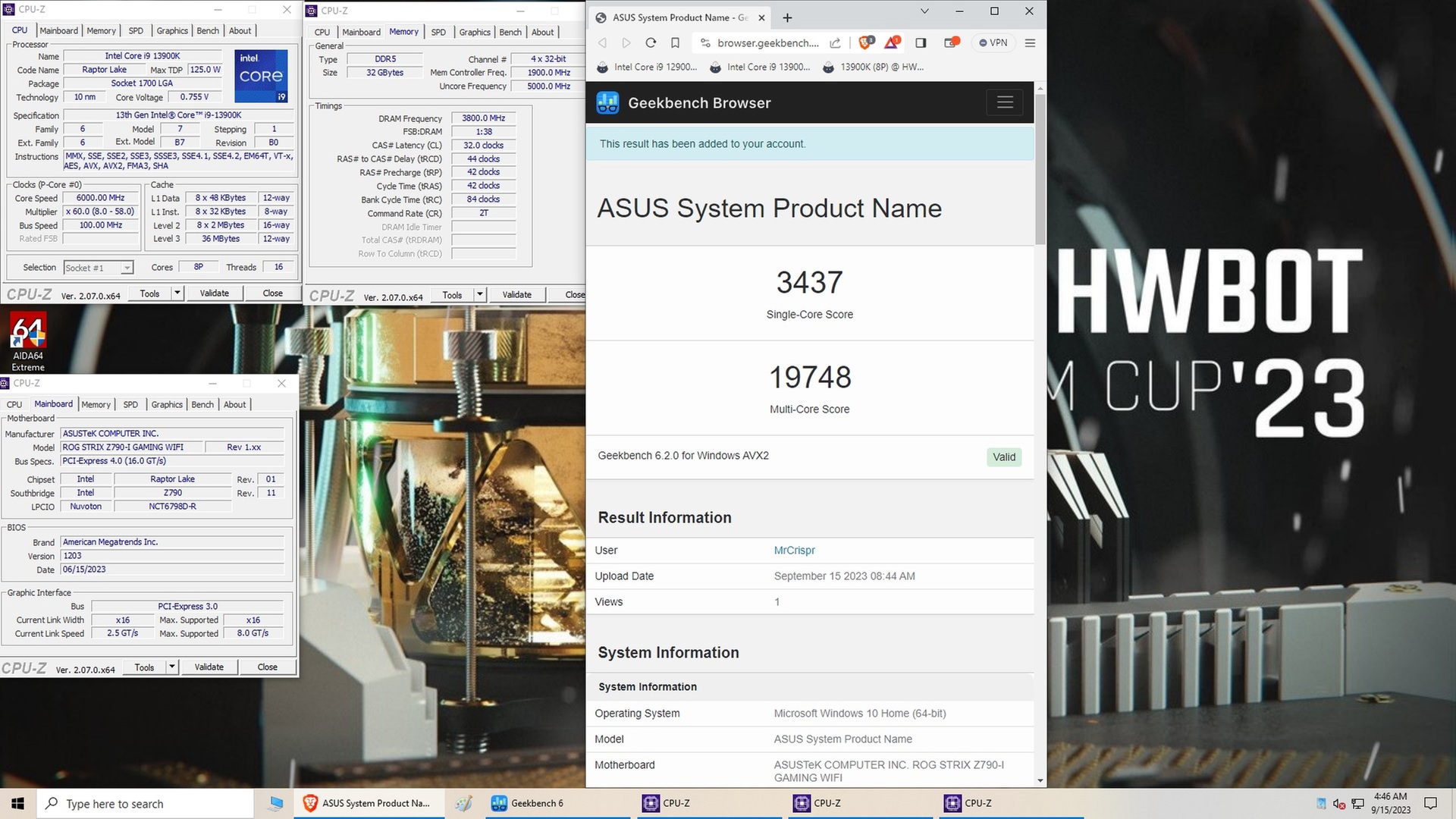Expand Geekbench Browser navigation menu
The height and width of the screenshot is (819, 1456).
click(1005, 102)
